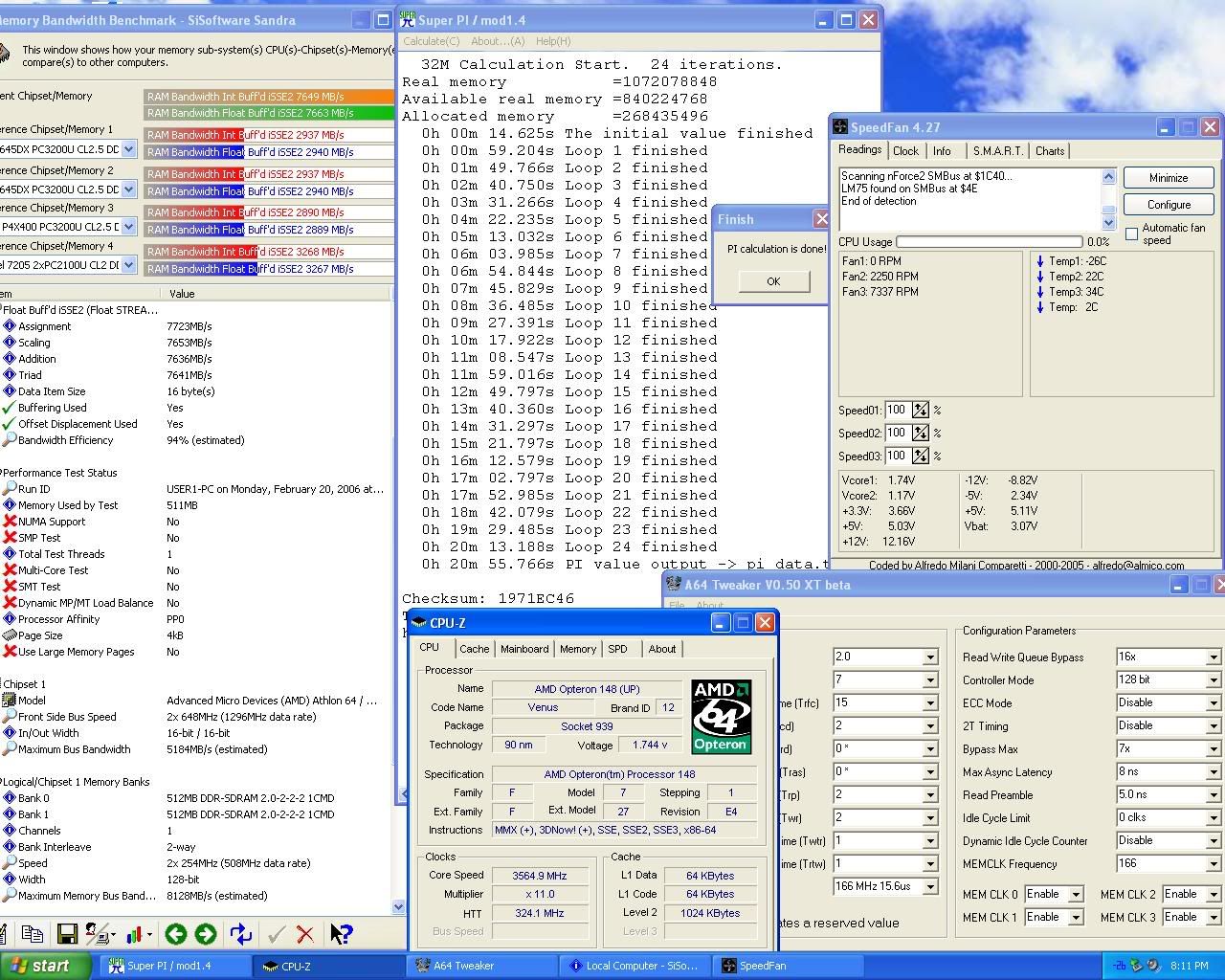Screen dimensions: 1225x980
Task: Click the scroll-down arrow of SpeedFan log box
Action: (1108, 224)
